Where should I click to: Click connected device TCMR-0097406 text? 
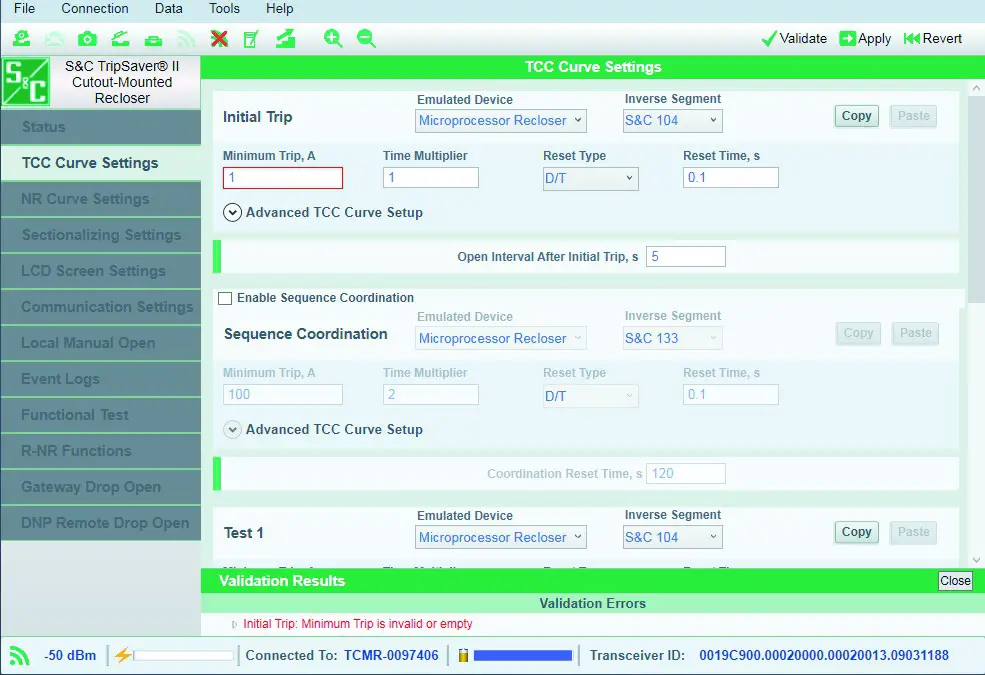pyautogui.click(x=391, y=656)
